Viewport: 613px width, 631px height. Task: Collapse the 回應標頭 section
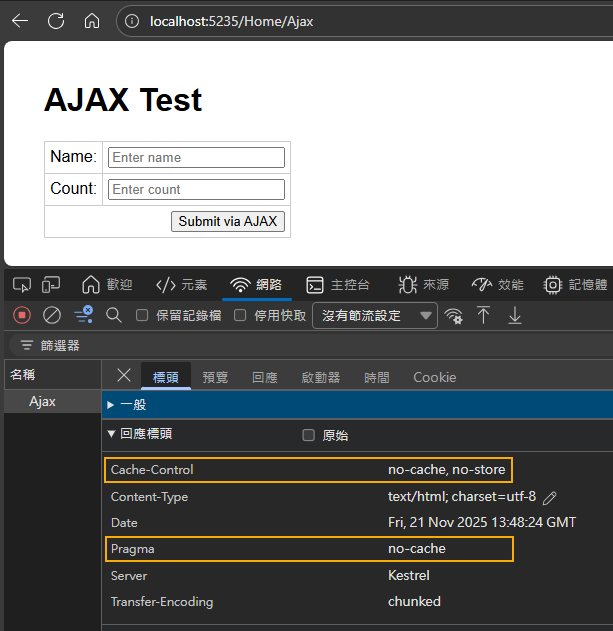tap(111, 434)
